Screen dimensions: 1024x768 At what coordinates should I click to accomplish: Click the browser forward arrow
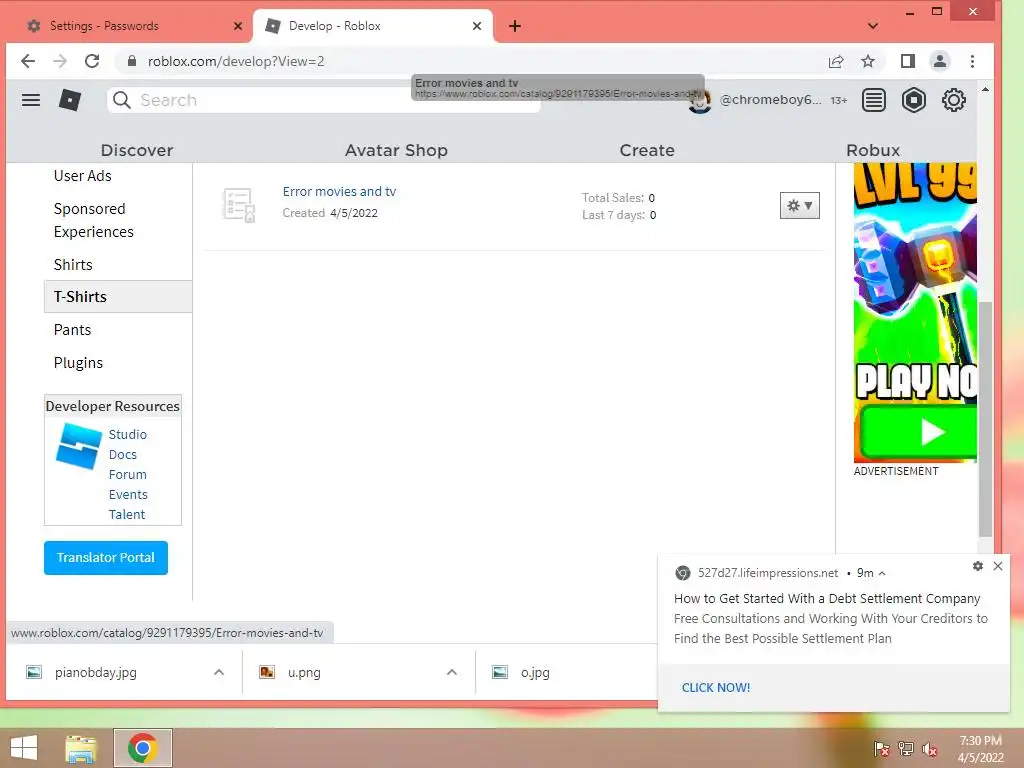(x=59, y=61)
